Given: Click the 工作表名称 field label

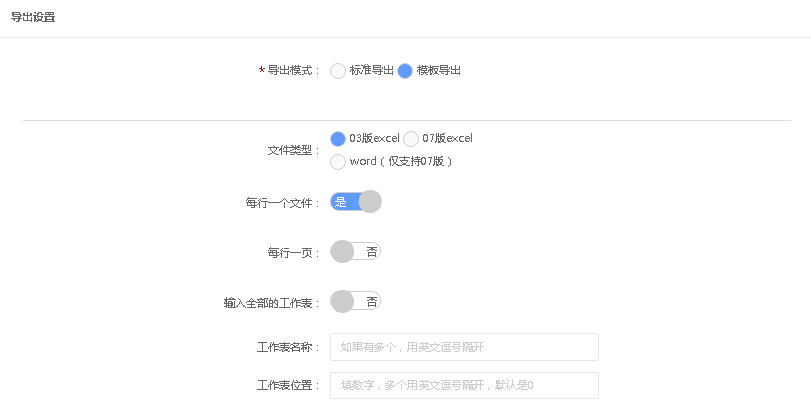Looking at the screenshot, I should 288,348.
